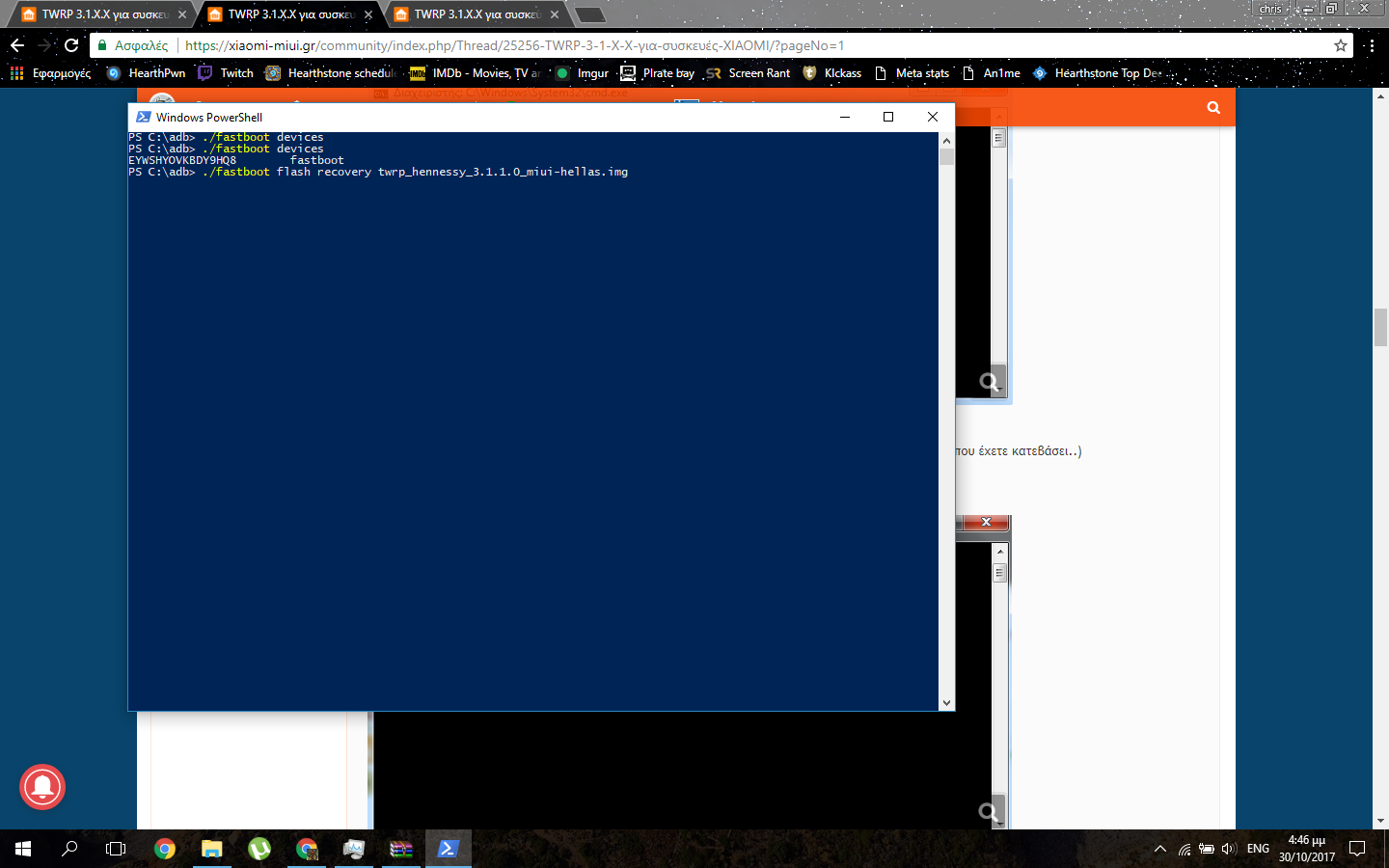
Task: Open the Twitch bookmark
Action: [226, 73]
